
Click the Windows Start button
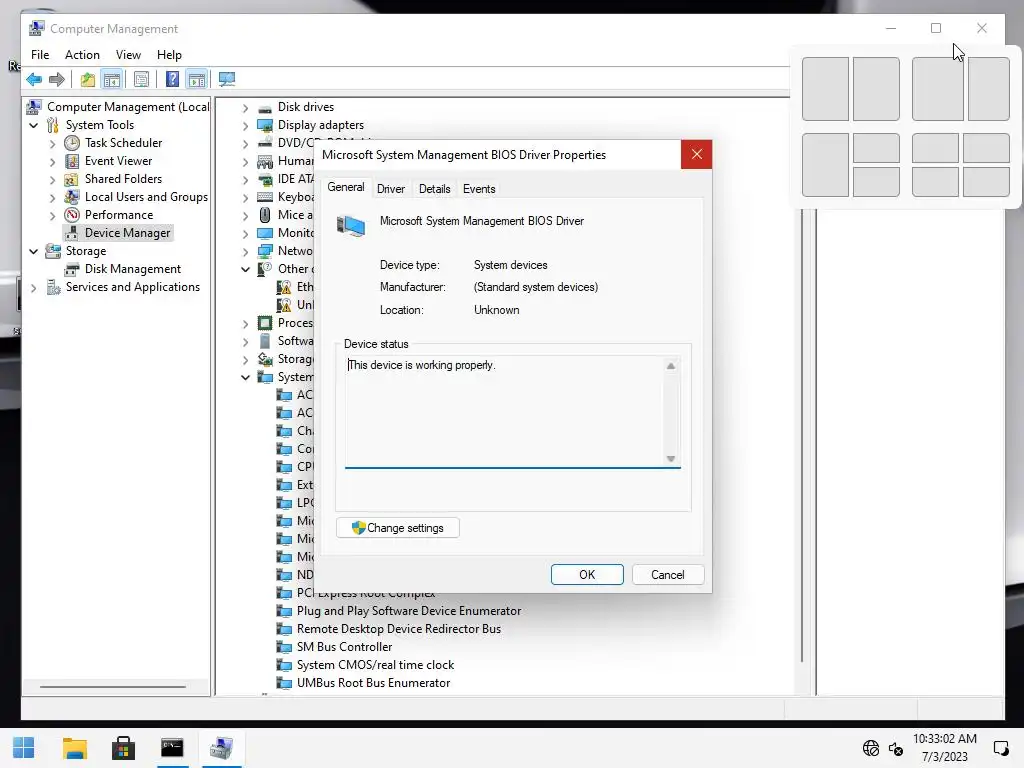point(24,748)
